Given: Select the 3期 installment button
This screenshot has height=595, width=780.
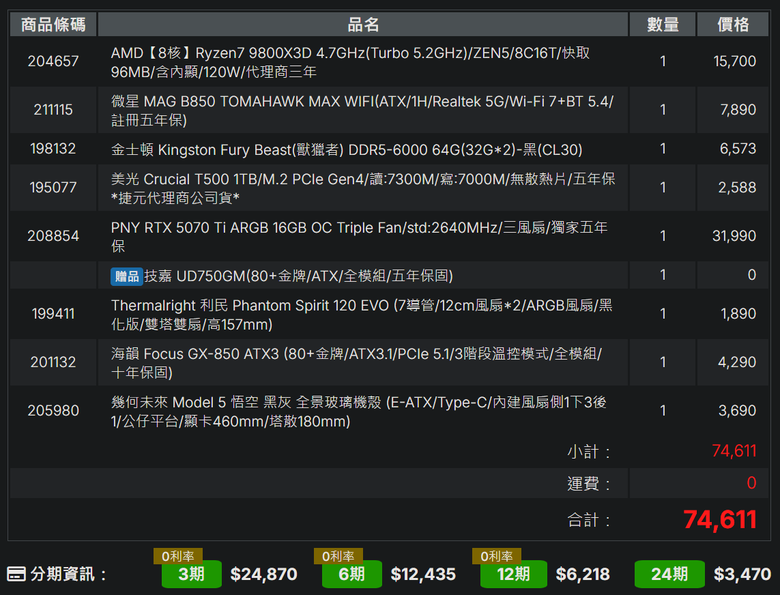Looking at the screenshot, I should (x=192, y=574).
